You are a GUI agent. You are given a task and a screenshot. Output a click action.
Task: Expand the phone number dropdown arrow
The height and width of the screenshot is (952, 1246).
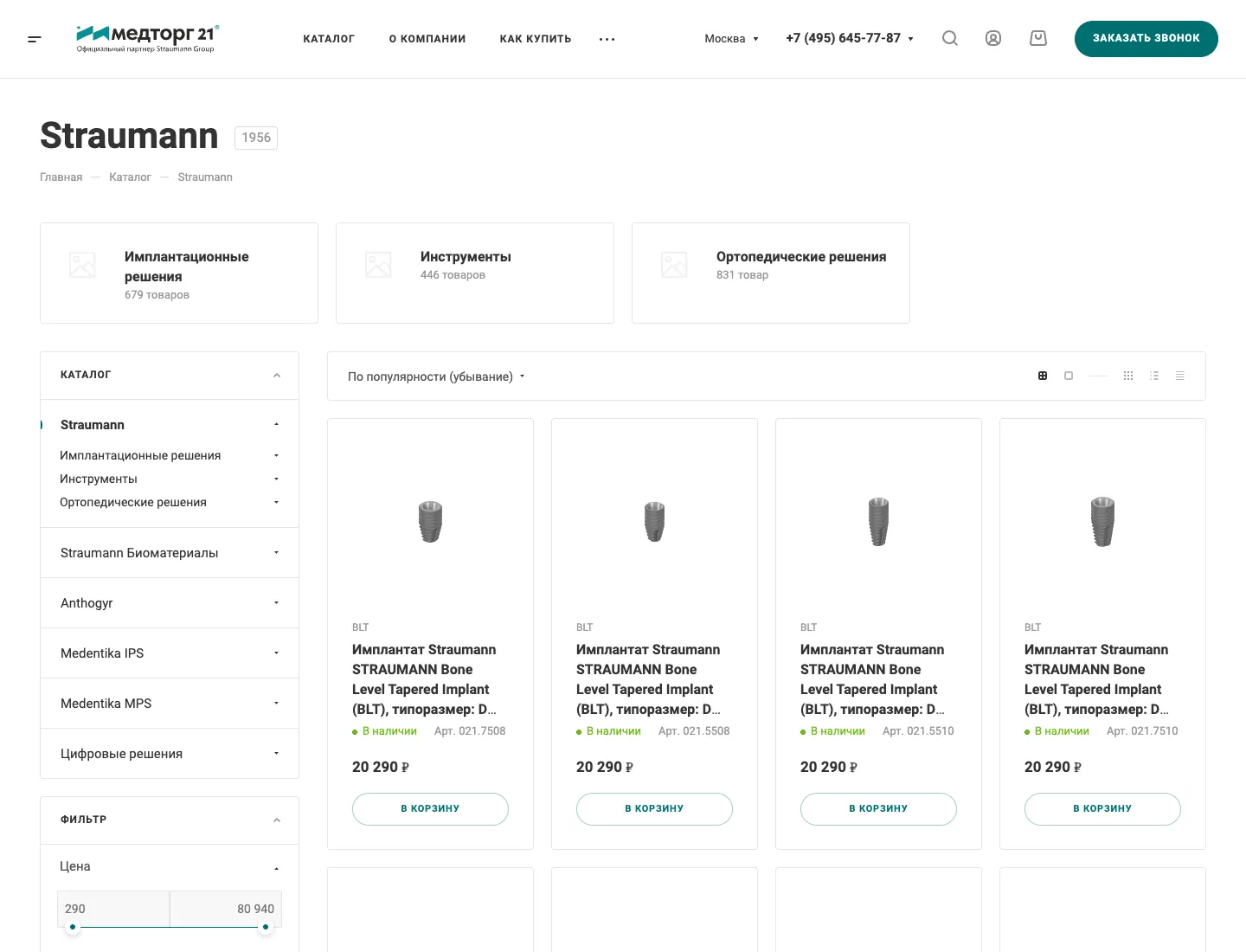(910, 39)
